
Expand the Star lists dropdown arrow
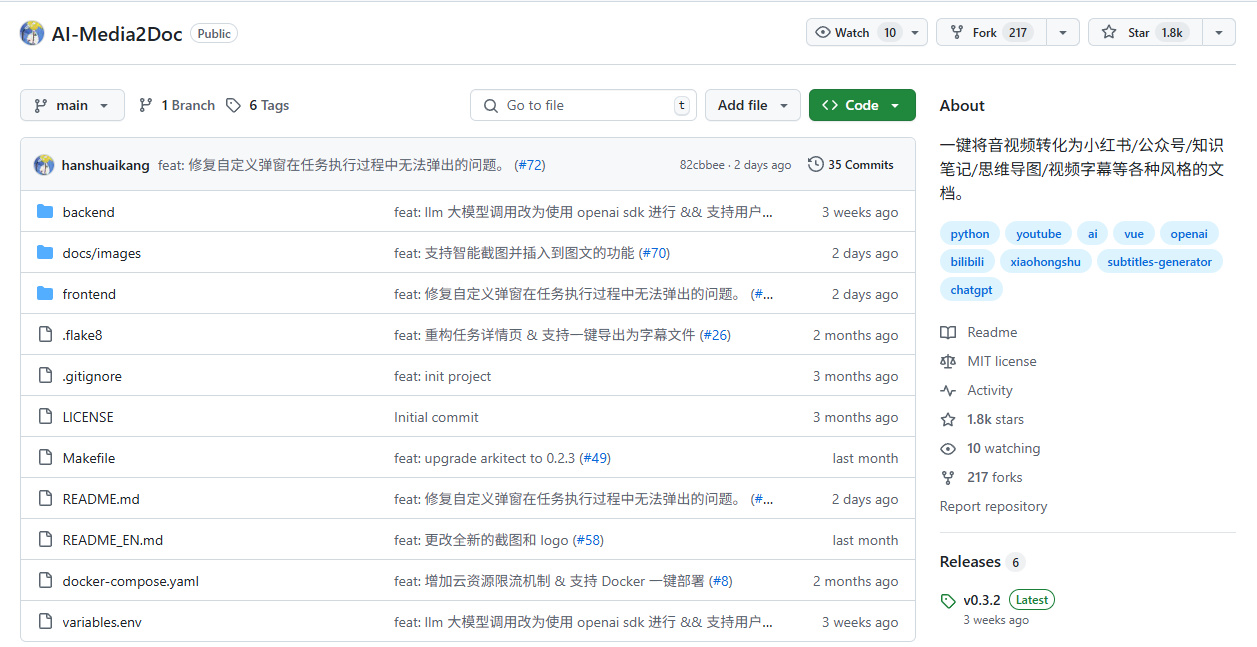tap(1218, 32)
